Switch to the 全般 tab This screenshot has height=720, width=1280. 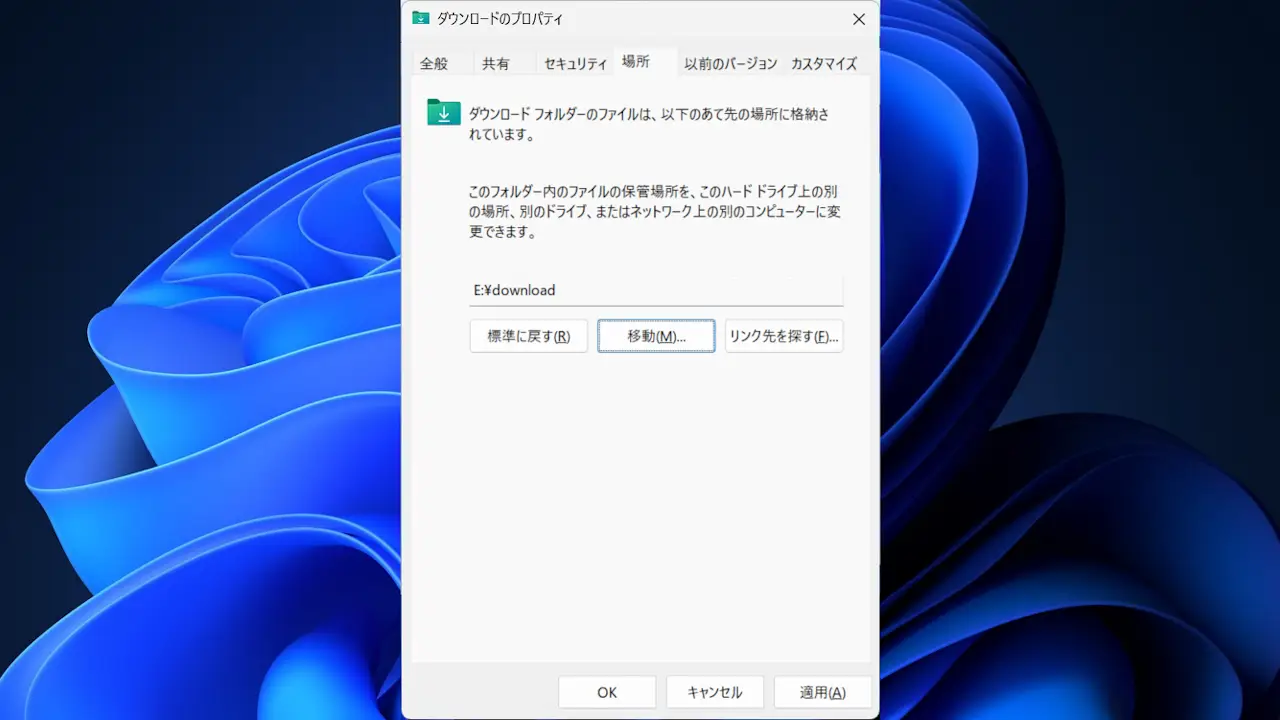pyautogui.click(x=434, y=63)
